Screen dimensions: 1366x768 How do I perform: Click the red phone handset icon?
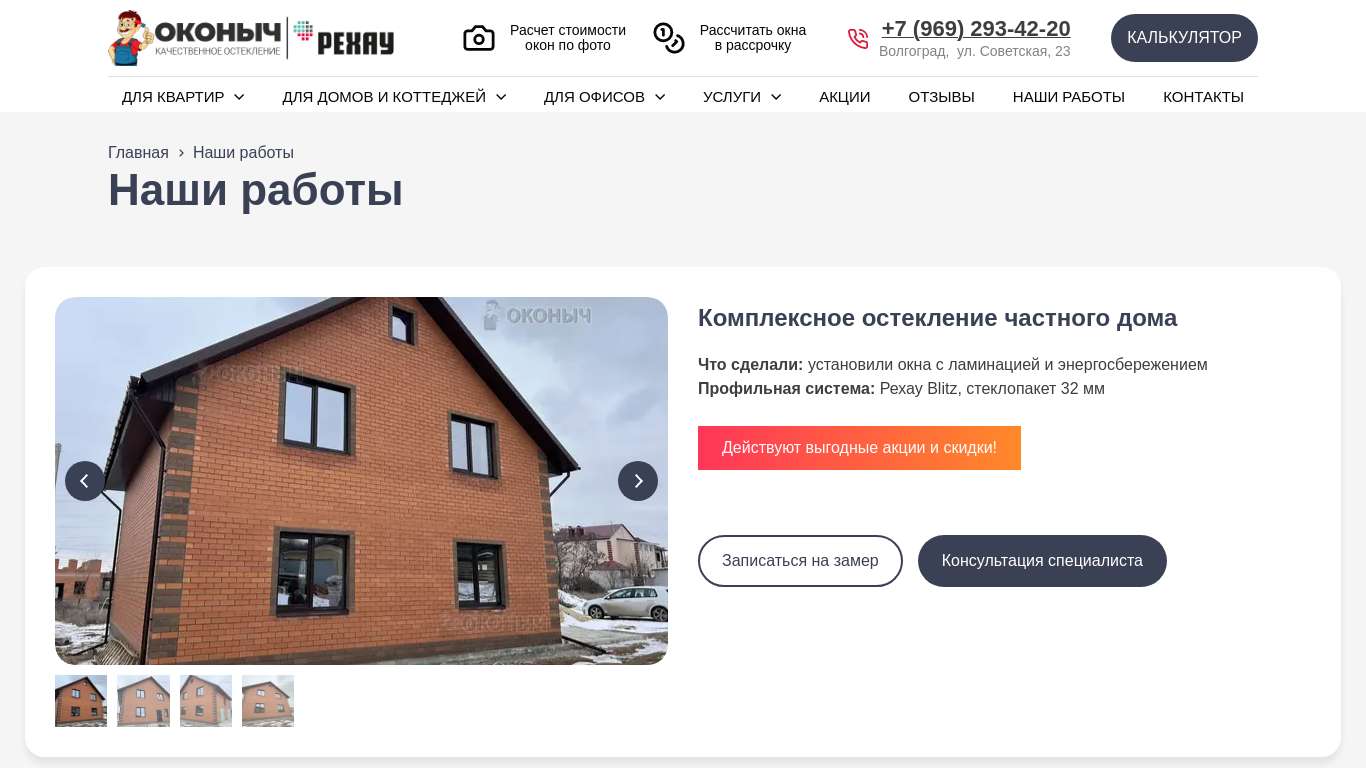pyautogui.click(x=858, y=38)
